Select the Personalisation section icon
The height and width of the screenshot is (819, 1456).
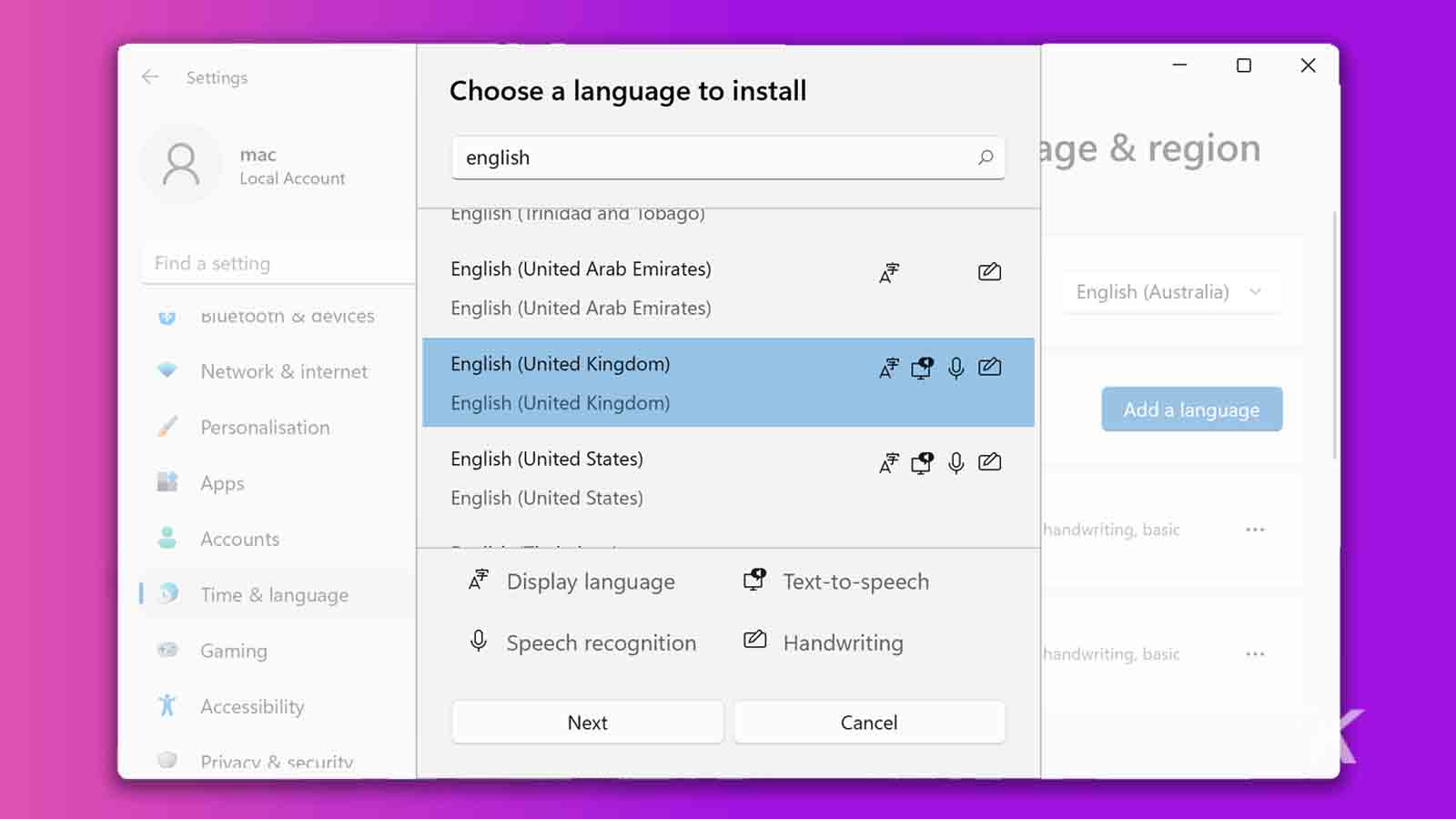pyautogui.click(x=168, y=427)
